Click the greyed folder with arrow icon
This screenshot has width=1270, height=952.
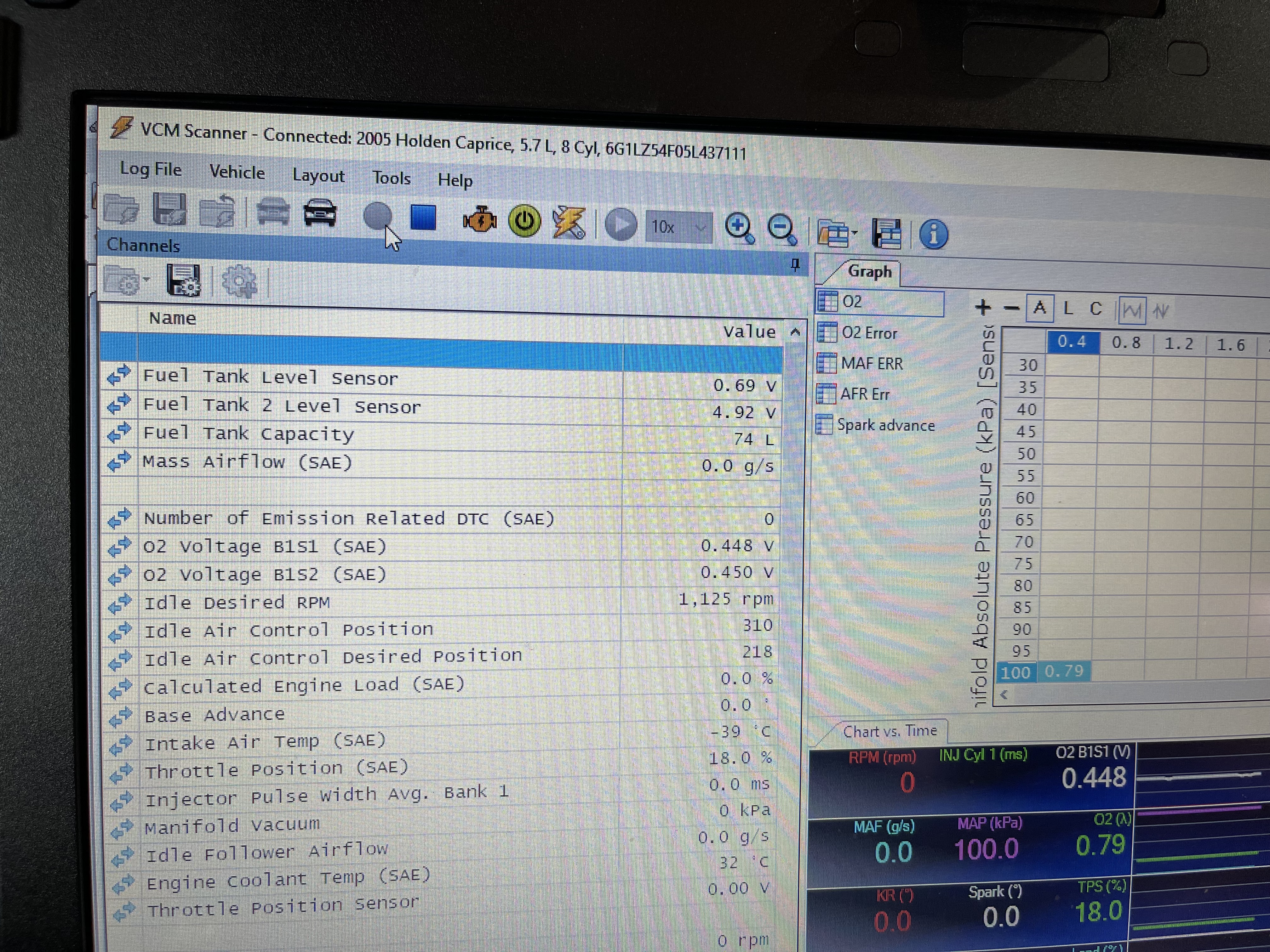tap(217, 212)
